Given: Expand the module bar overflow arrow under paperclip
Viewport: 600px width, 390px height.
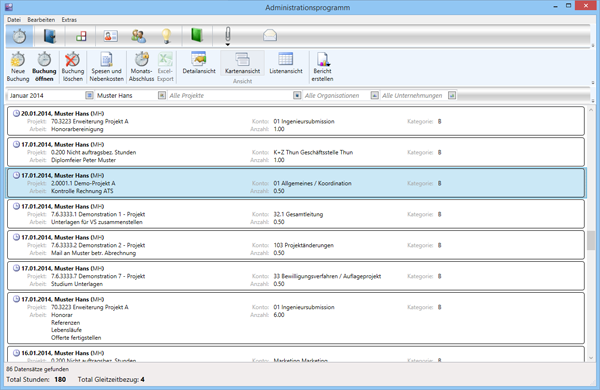Looking at the screenshot, I should (x=228, y=45).
